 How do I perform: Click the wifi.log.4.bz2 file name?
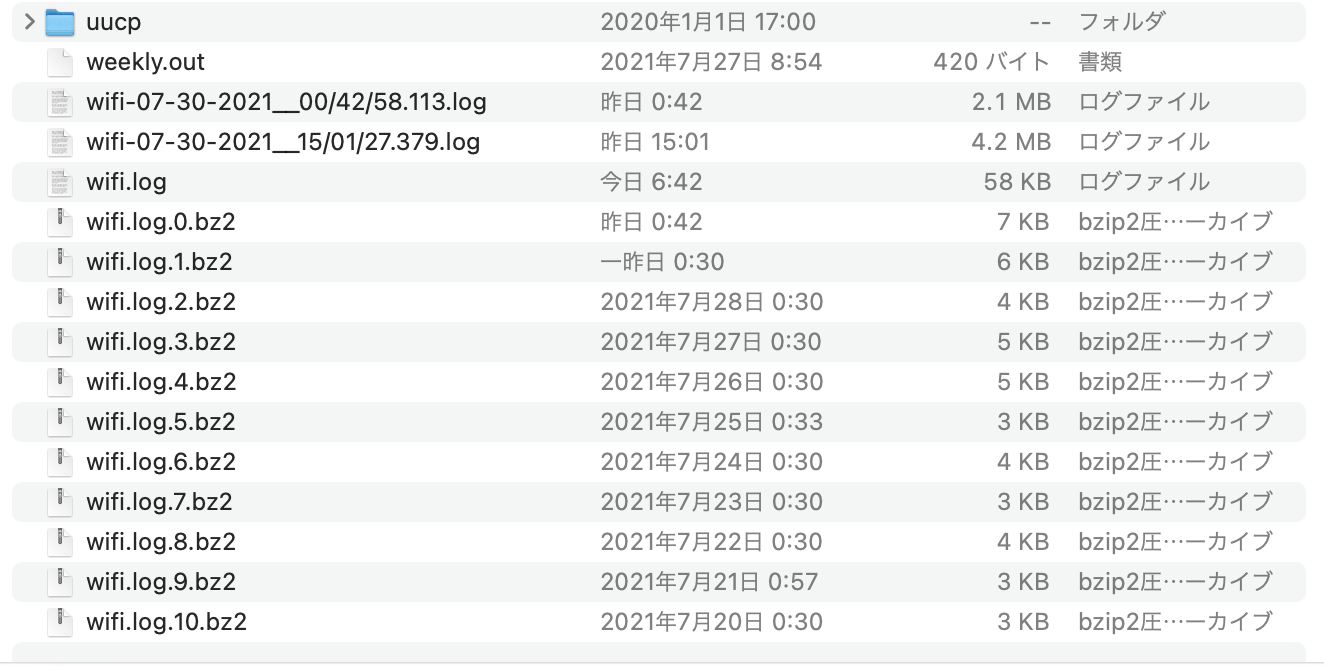(x=160, y=382)
